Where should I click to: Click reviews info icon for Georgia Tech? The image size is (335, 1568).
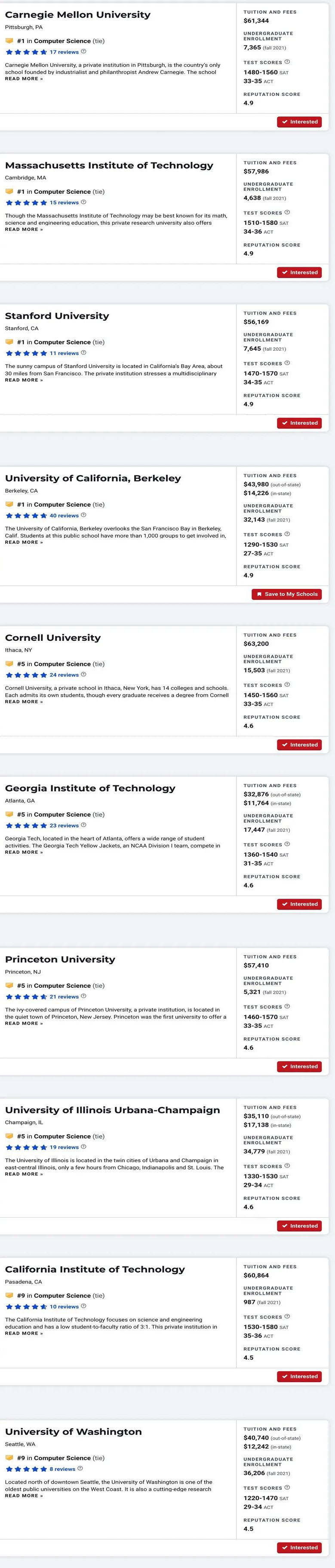coord(83,825)
